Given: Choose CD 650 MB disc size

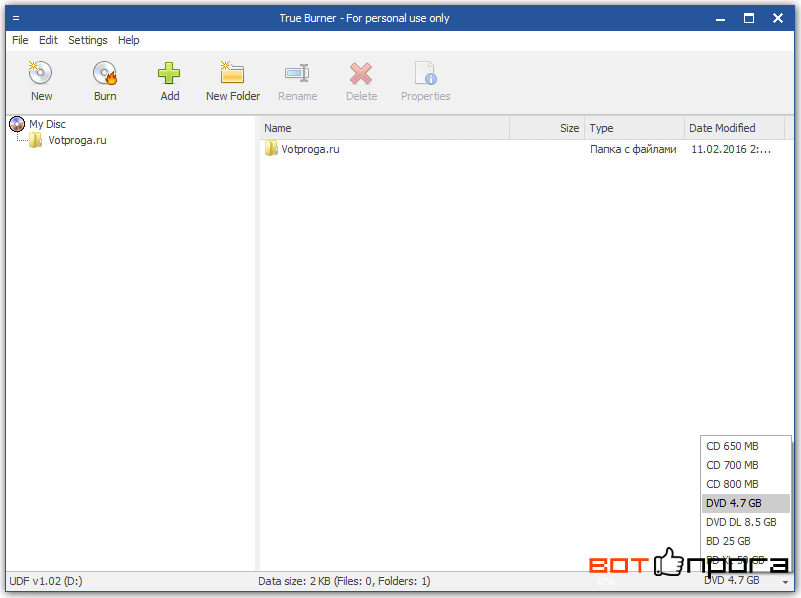Looking at the screenshot, I should pos(746,446).
